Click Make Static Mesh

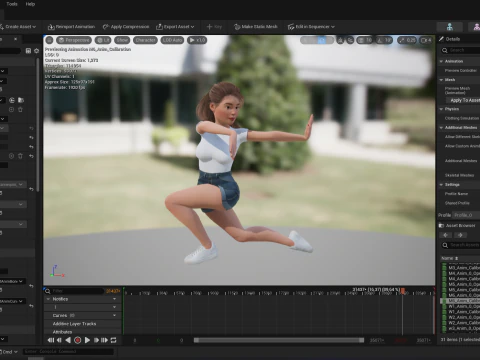(256, 27)
